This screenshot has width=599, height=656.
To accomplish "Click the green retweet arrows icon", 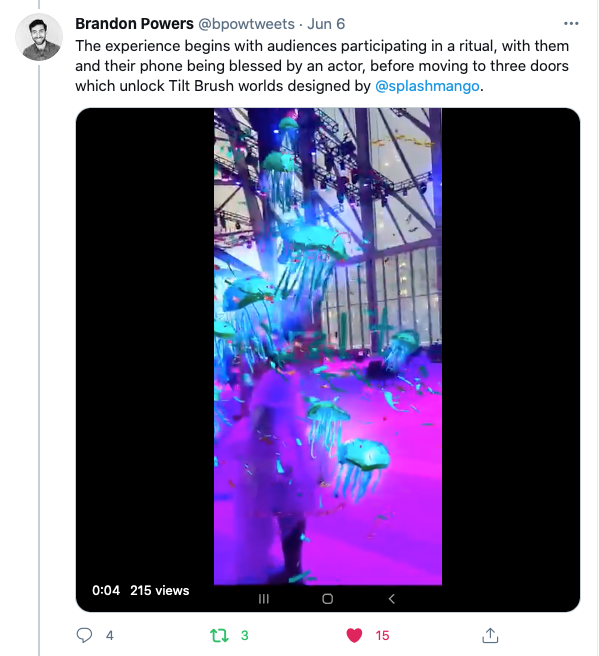I will [219, 635].
